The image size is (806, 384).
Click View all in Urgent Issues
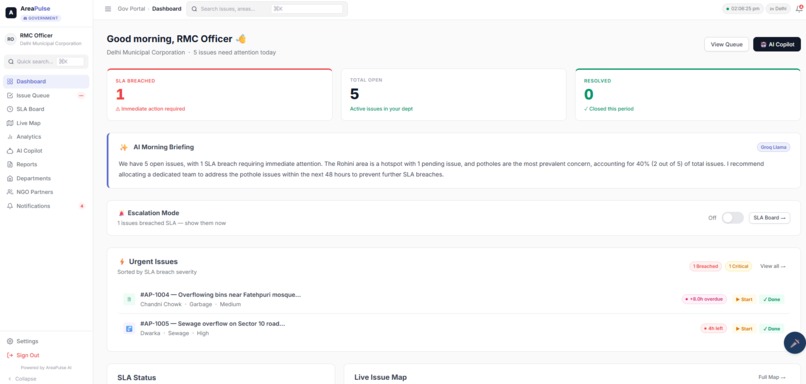(773, 266)
